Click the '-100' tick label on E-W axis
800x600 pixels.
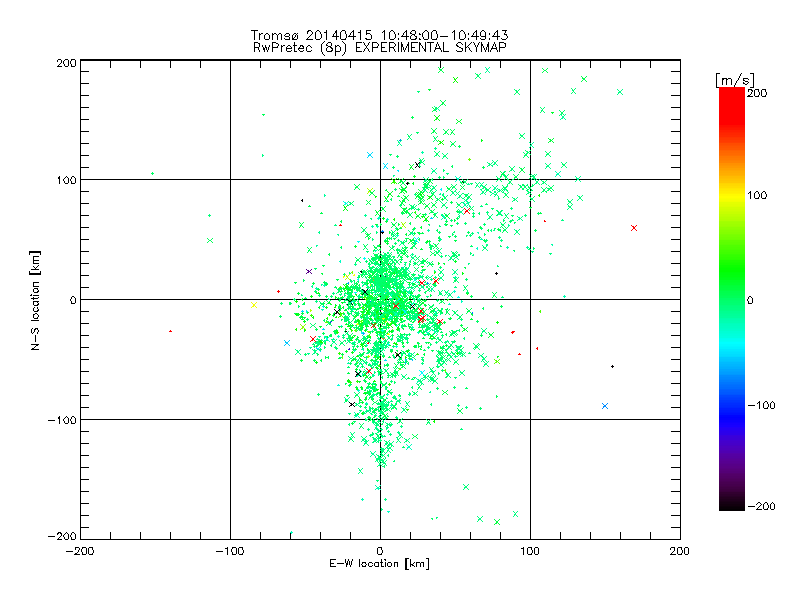click(230, 551)
